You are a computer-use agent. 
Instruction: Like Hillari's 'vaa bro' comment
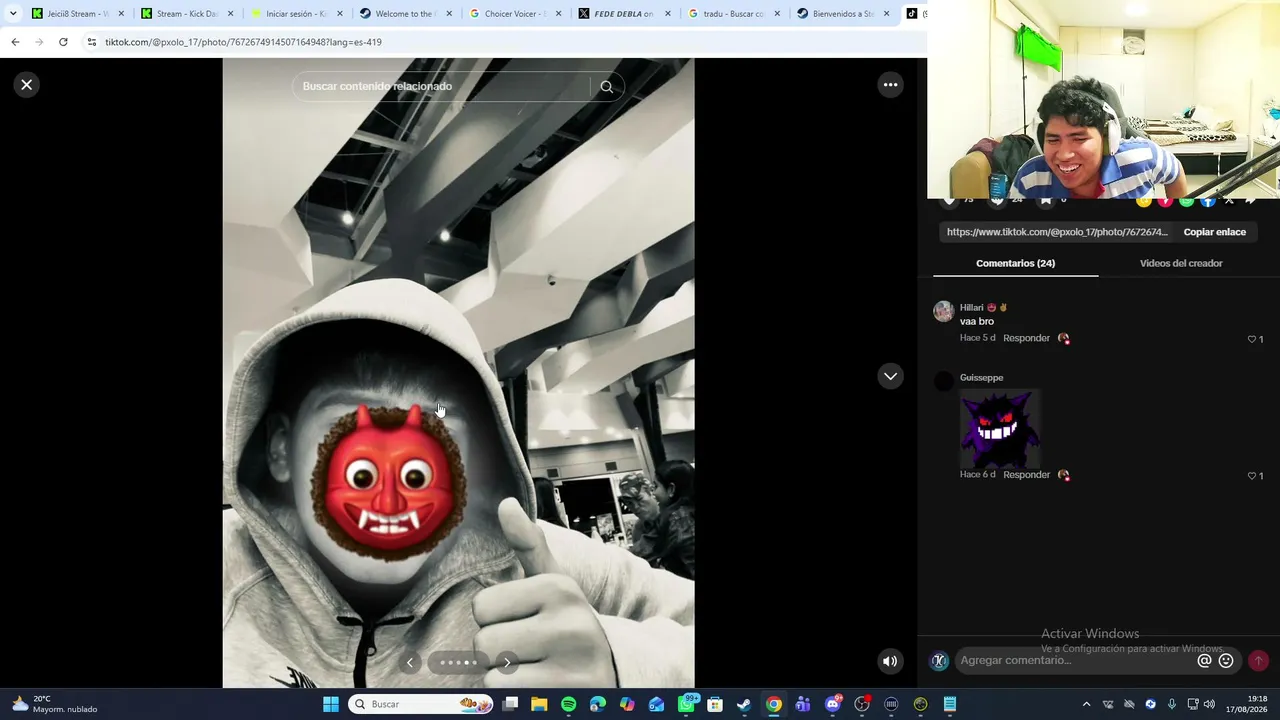[x=1252, y=339]
